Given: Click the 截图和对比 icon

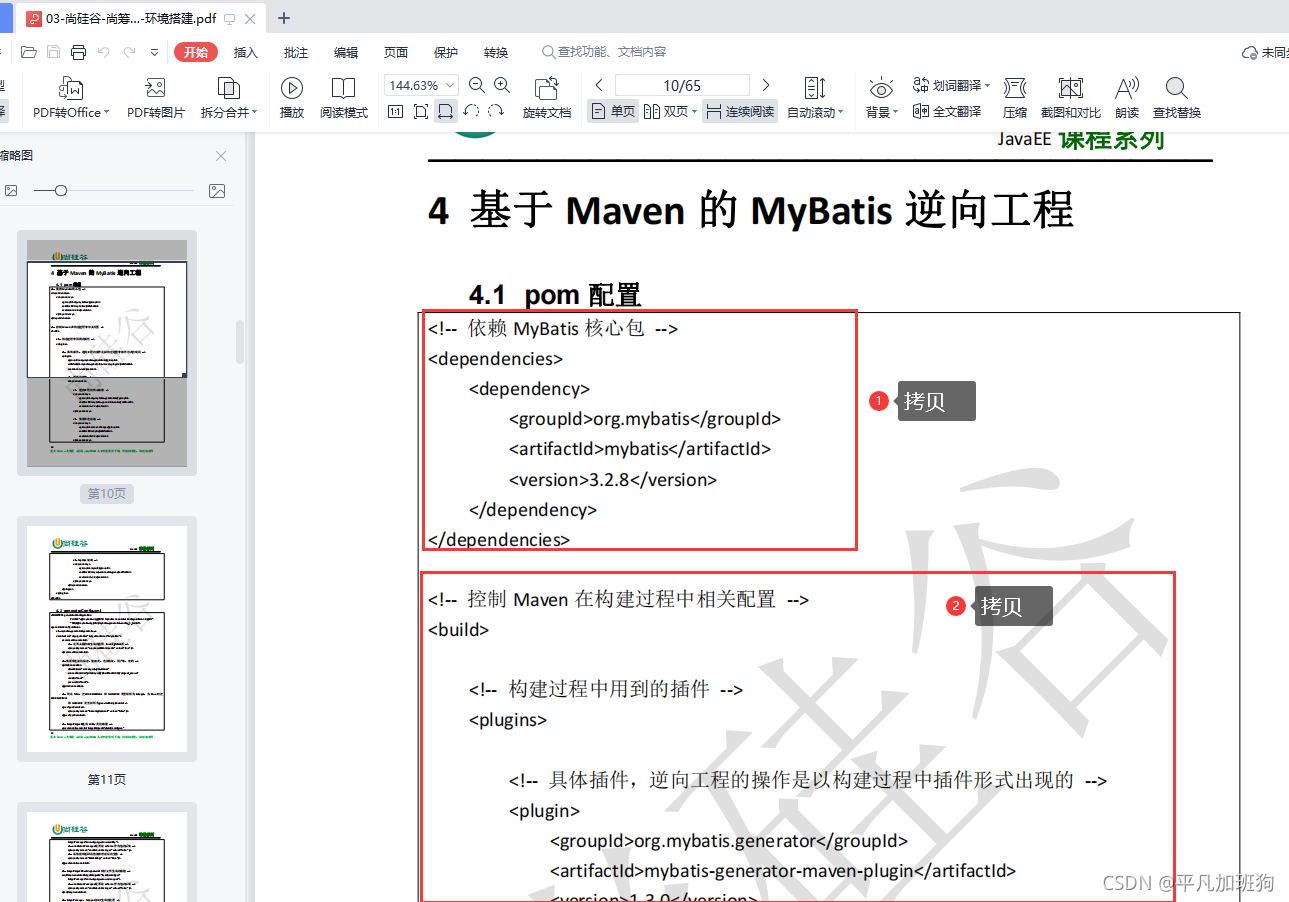Looking at the screenshot, I should pyautogui.click(x=1071, y=88).
